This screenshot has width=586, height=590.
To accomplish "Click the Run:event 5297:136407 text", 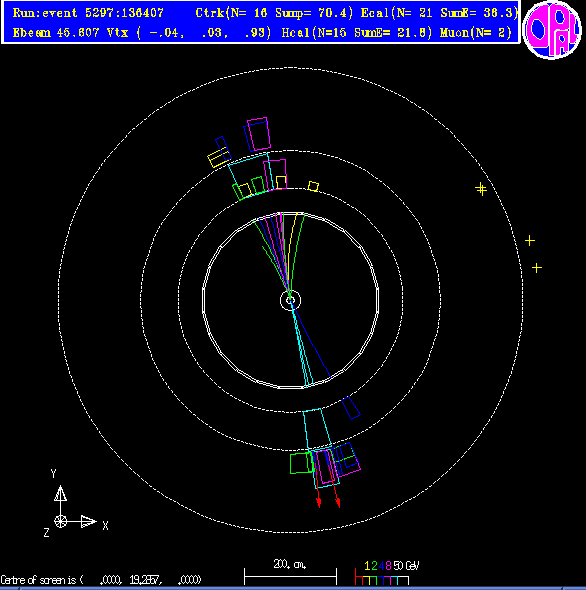I will (x=88, y=13).
